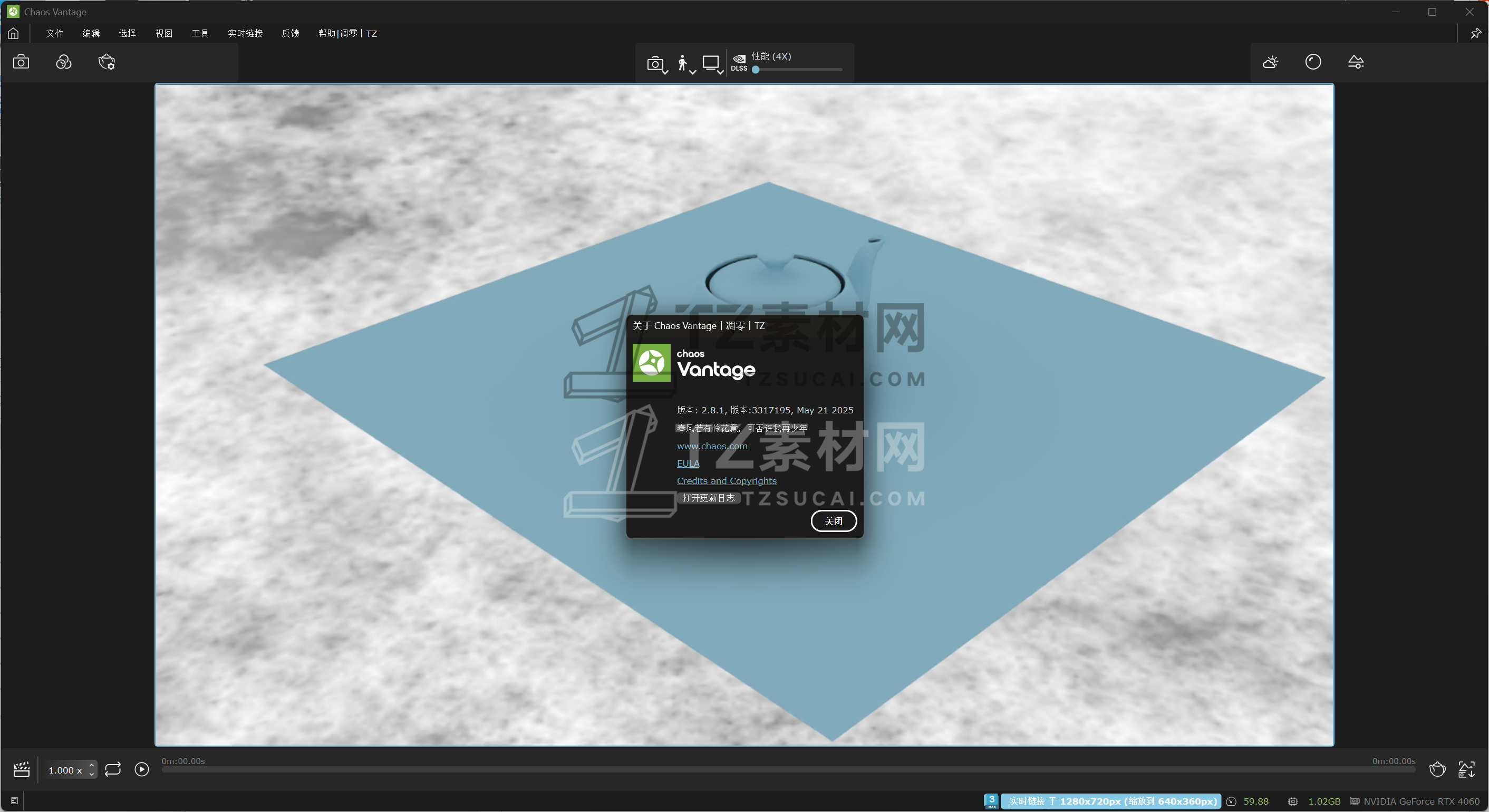The image size is (1489, 812).
Task: Close the About dialog with 关闭
Action: pyautogui.click(x=834, y=521)
